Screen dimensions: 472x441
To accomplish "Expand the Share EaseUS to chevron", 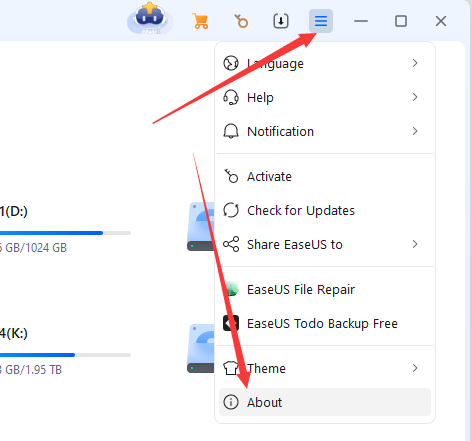I will coord(415,244).
